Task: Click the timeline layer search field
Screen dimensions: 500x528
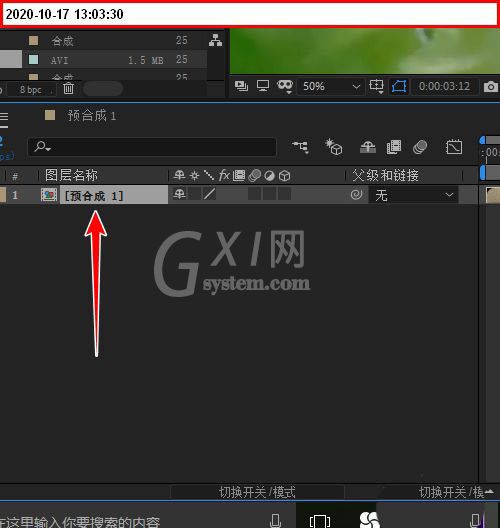Action: (152, 147)
